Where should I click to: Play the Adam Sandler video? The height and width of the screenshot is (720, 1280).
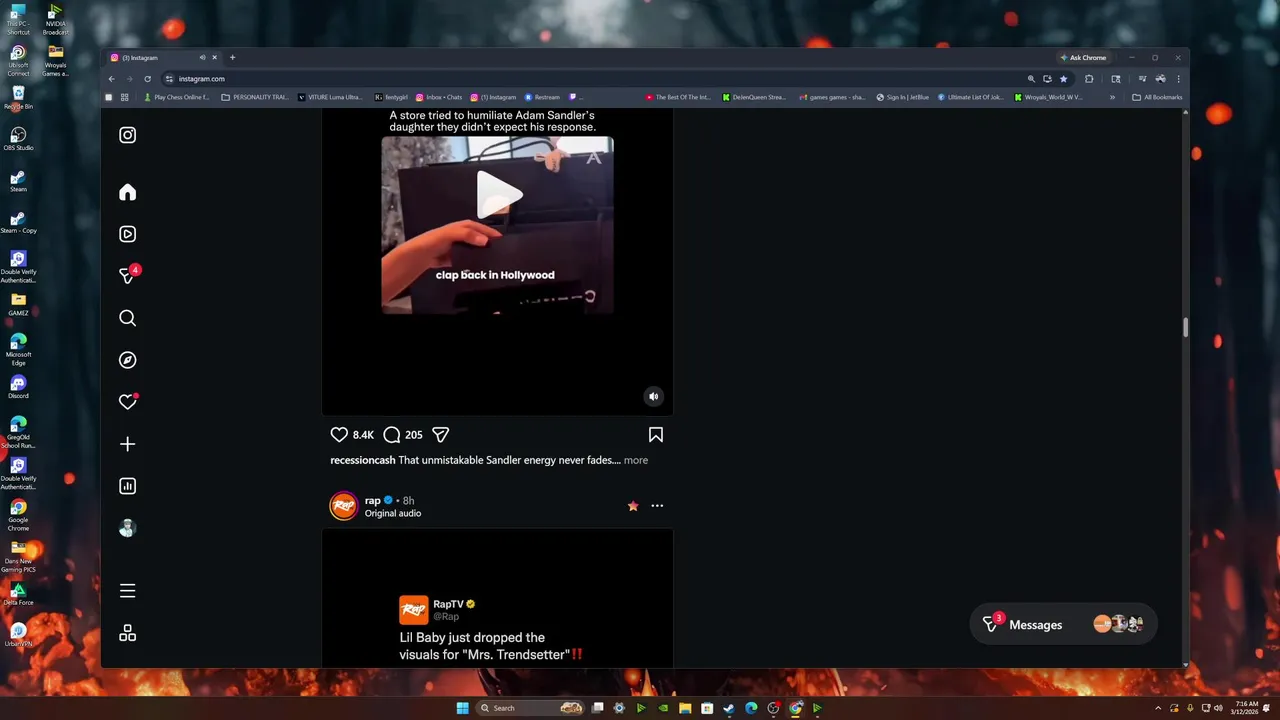click(x=497, y=195)
